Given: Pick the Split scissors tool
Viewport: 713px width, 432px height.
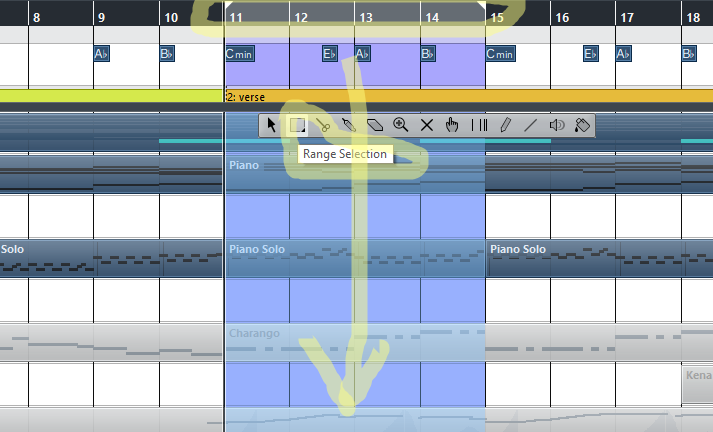Looking at the screenshot, I should pyautogui.click(x=323, y=125).
